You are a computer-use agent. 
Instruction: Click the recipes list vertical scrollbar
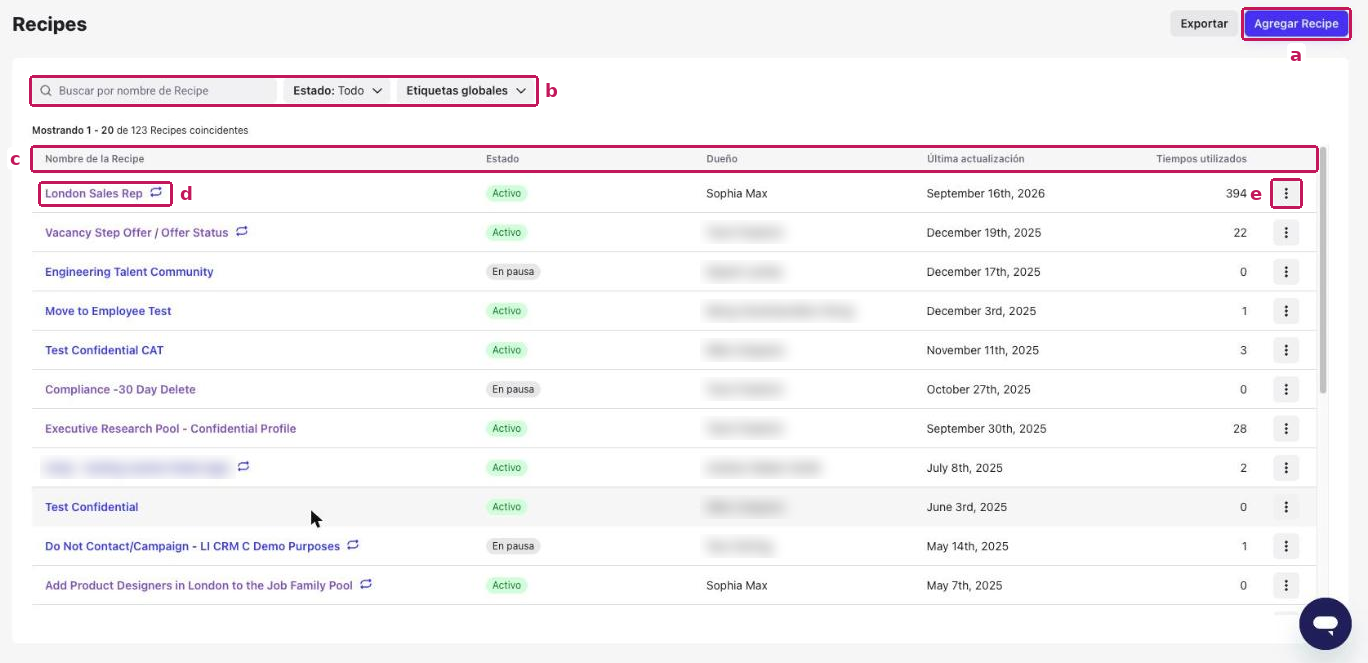(1323, 270)
